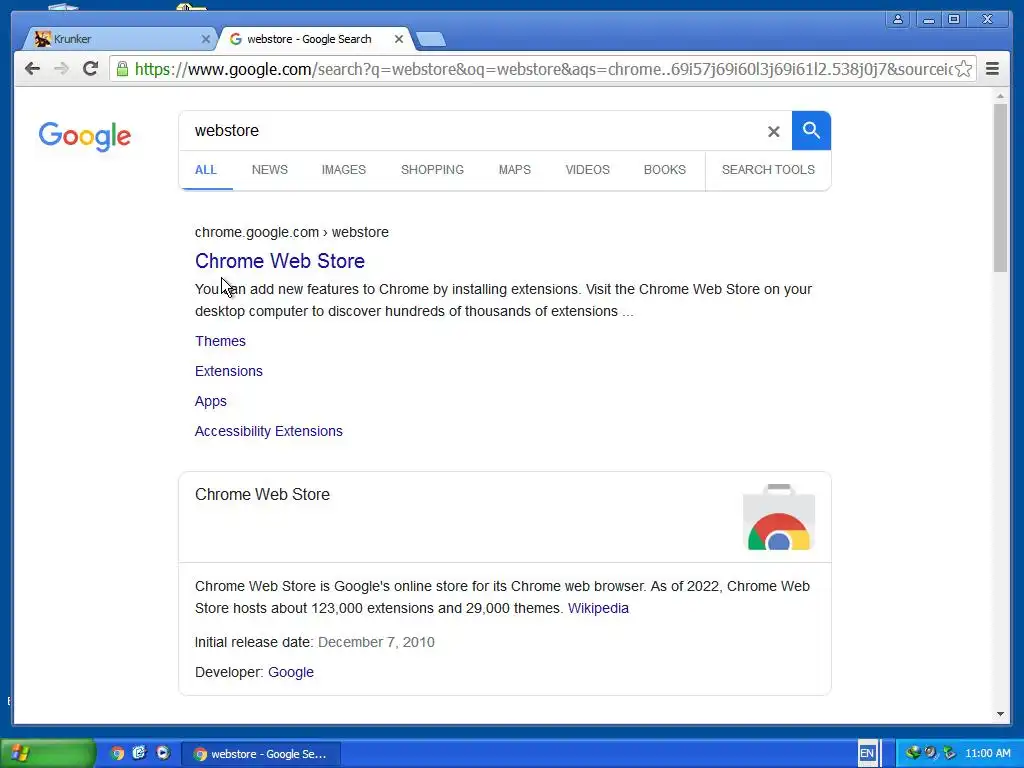Select the ALL search filter
The image size is (1024, 768).
[x=206, y=170]
